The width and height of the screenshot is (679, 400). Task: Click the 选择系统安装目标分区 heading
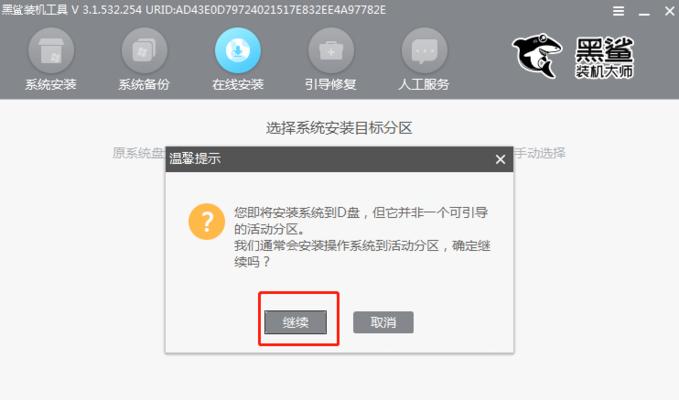(x=339, y=128)
